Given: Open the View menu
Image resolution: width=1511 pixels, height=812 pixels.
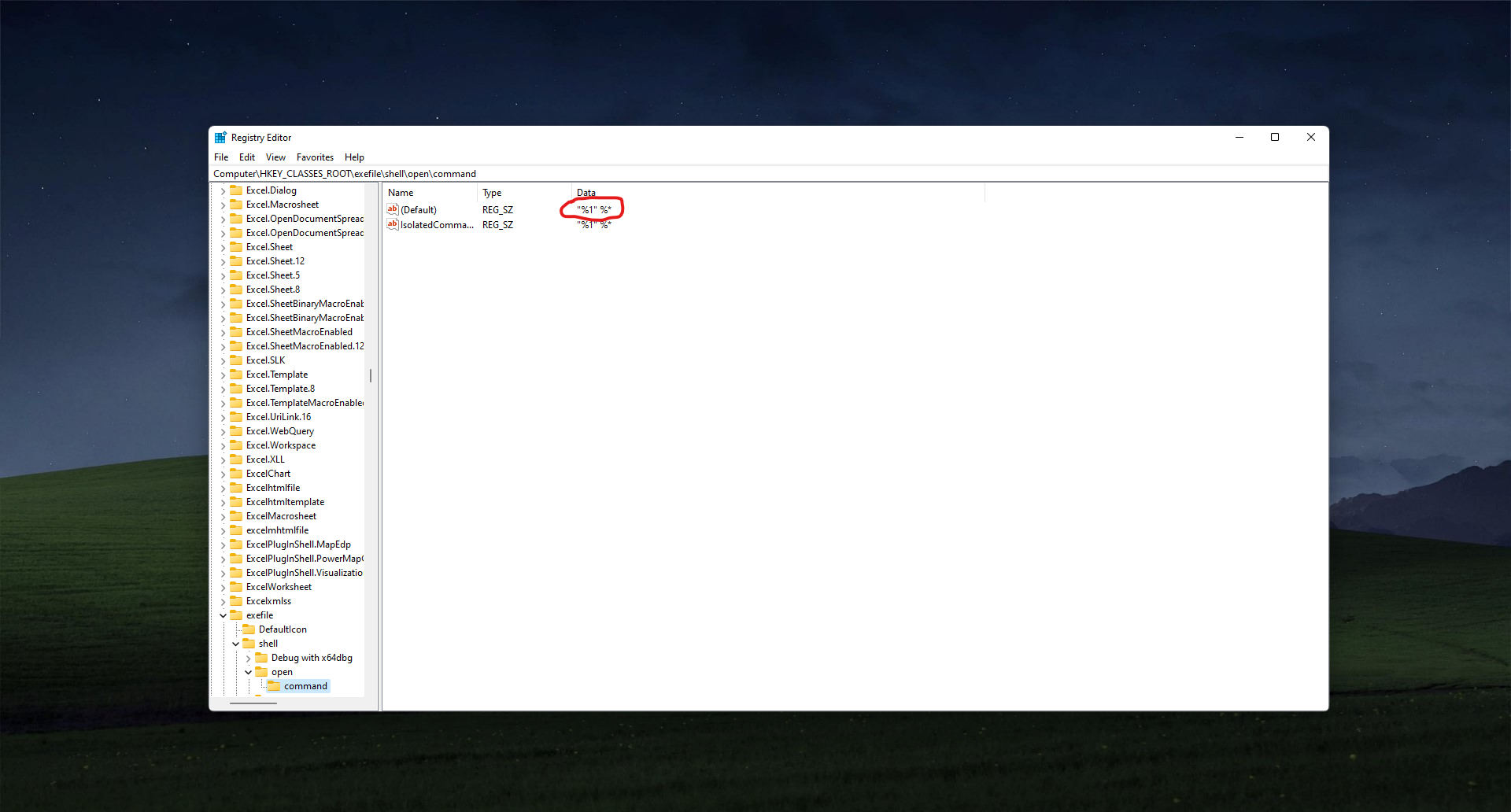Looking at the screenshot, I should point(275,157).
